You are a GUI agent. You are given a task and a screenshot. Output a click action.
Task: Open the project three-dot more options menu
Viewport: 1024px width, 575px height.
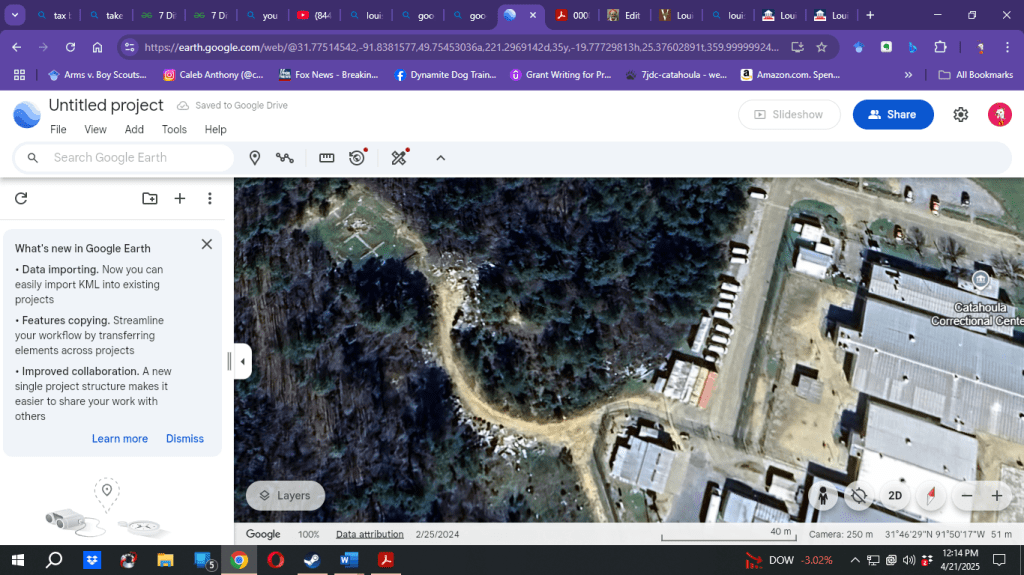(210, 199)
